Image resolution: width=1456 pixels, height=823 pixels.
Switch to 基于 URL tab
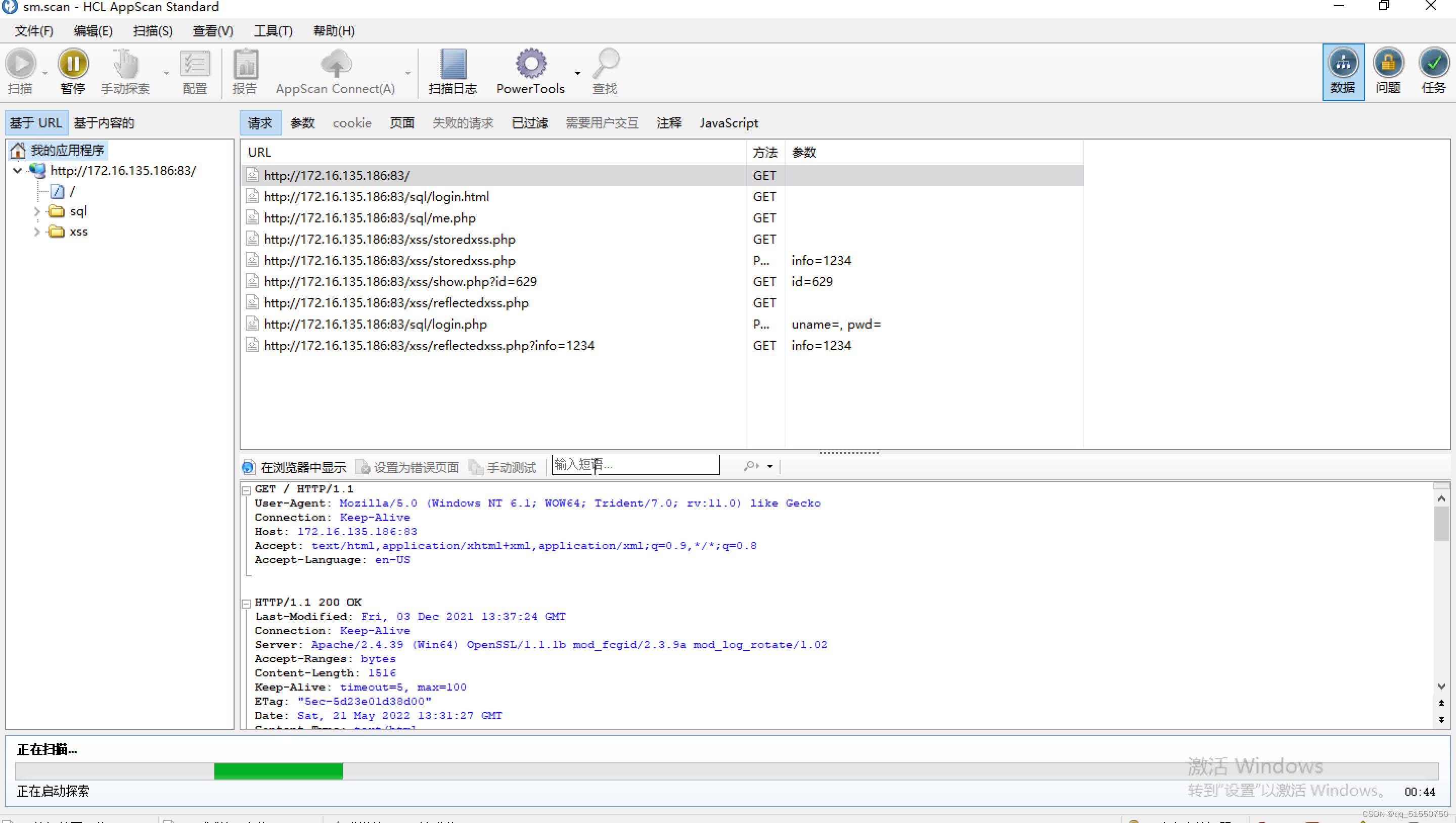tap(36, 123)
